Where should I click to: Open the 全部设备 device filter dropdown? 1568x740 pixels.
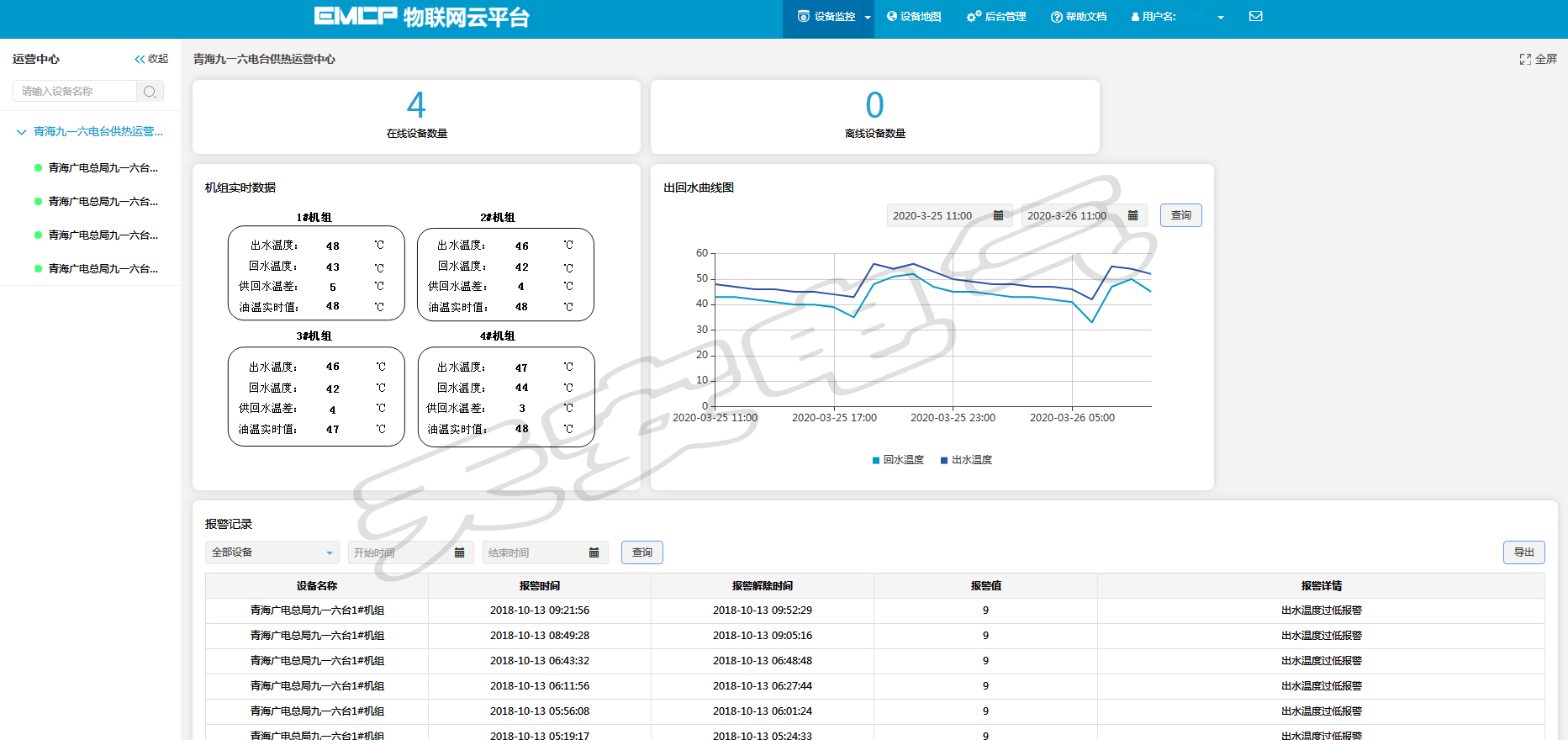point(272,552)
